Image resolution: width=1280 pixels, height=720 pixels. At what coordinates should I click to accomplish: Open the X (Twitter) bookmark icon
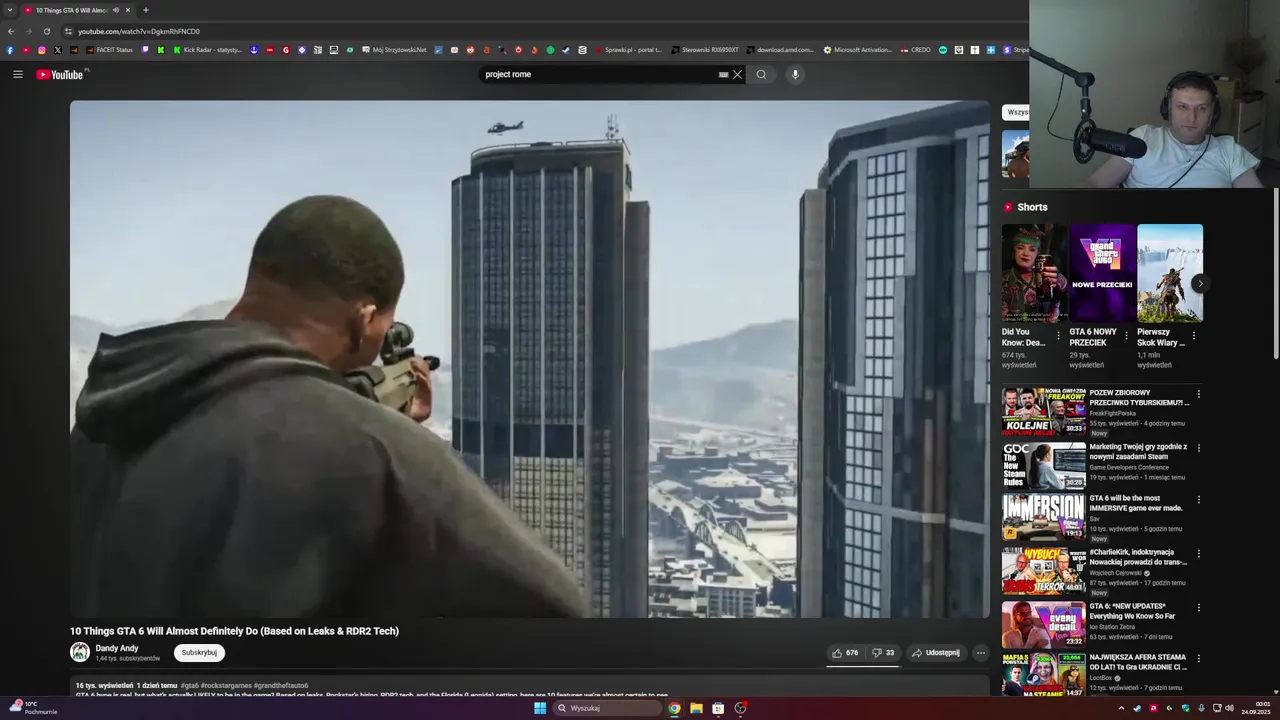(x=57, y=50)
